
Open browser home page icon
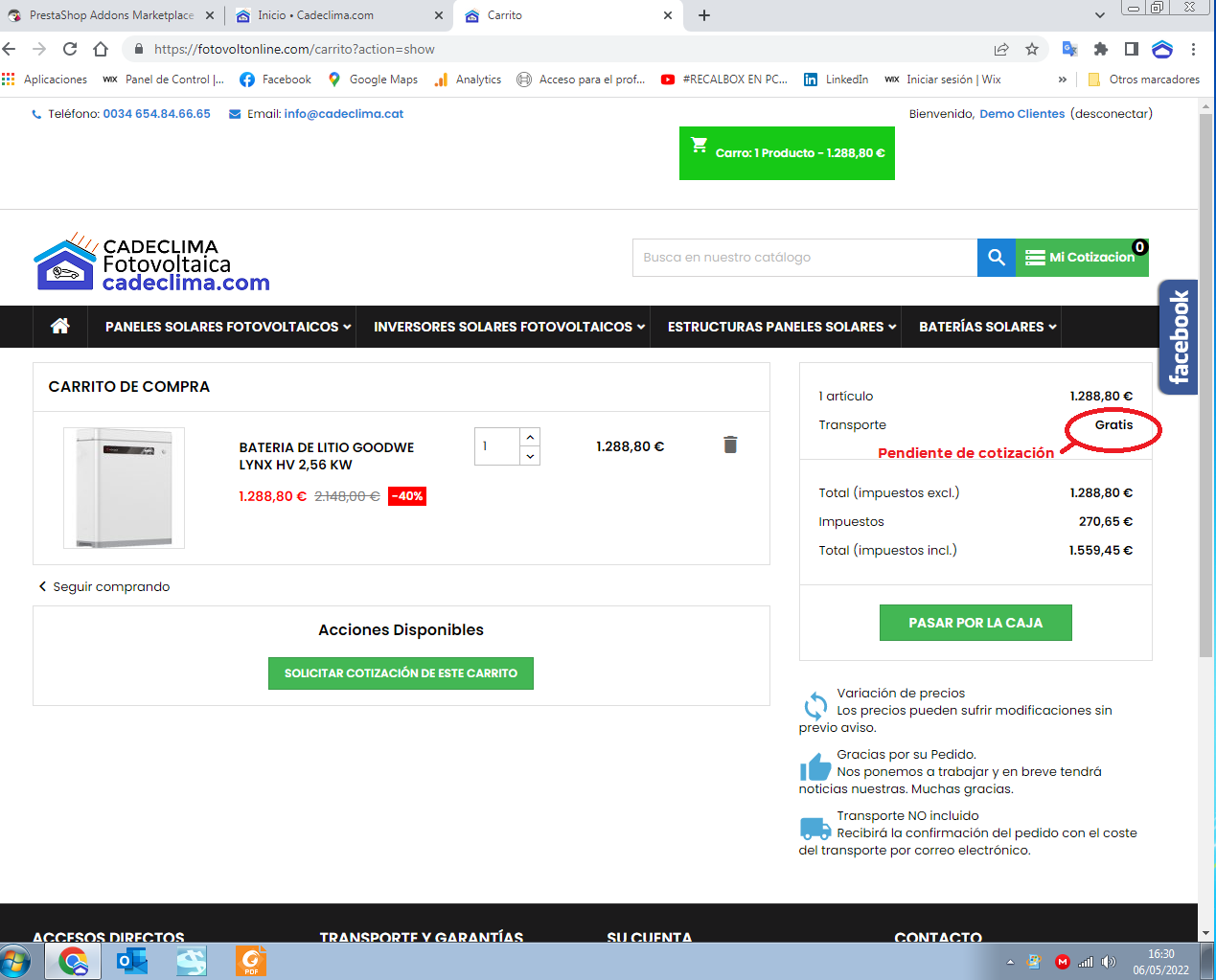coord(101,49)
